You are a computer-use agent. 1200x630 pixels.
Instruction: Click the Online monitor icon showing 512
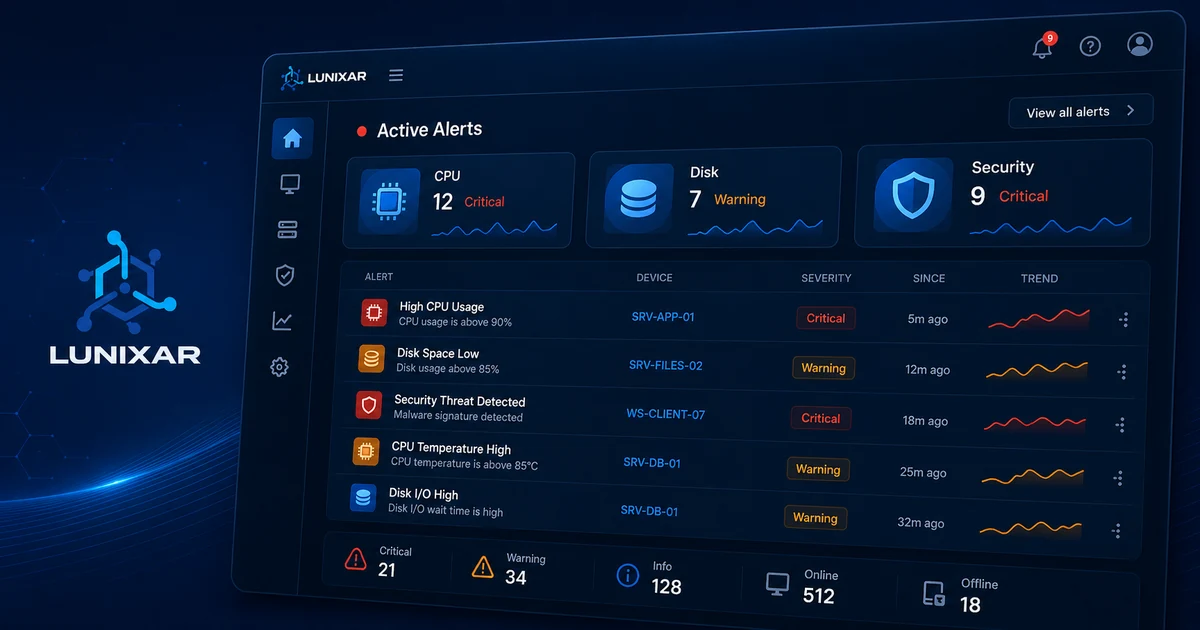[x=777, y=584]
